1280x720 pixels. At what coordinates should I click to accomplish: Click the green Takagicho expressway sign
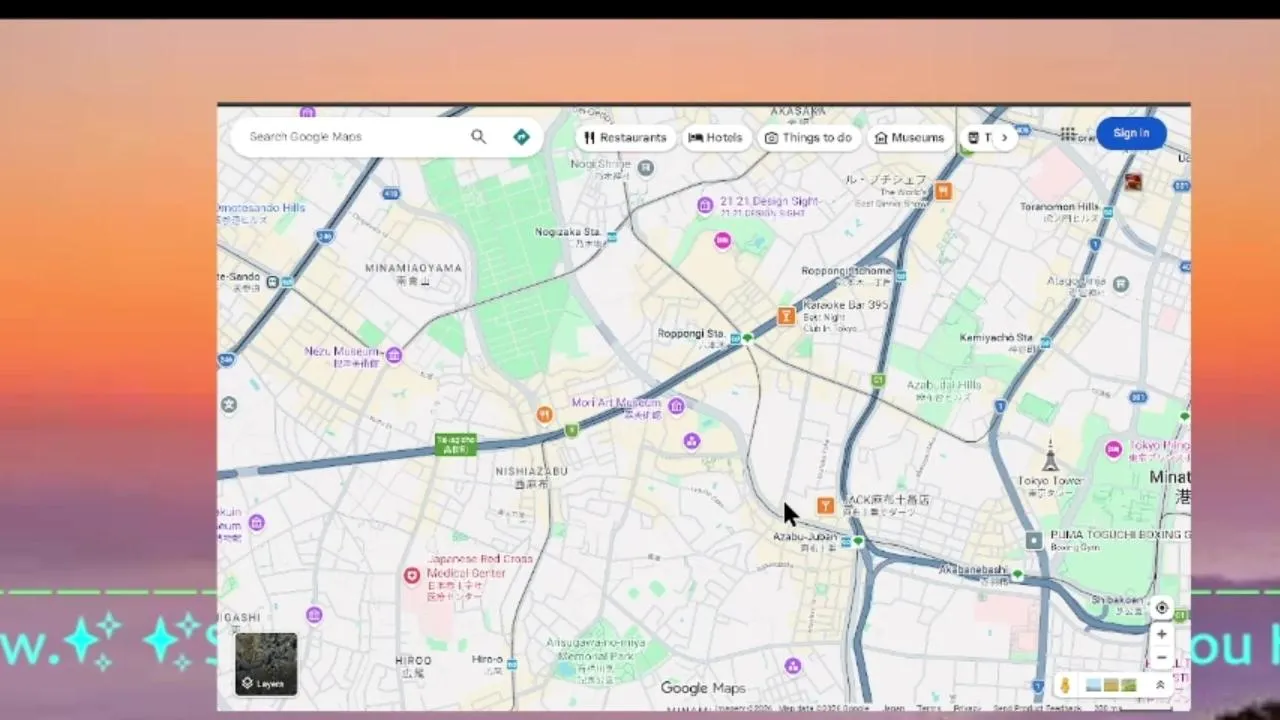pyautogui.click(x=455, y=445)
